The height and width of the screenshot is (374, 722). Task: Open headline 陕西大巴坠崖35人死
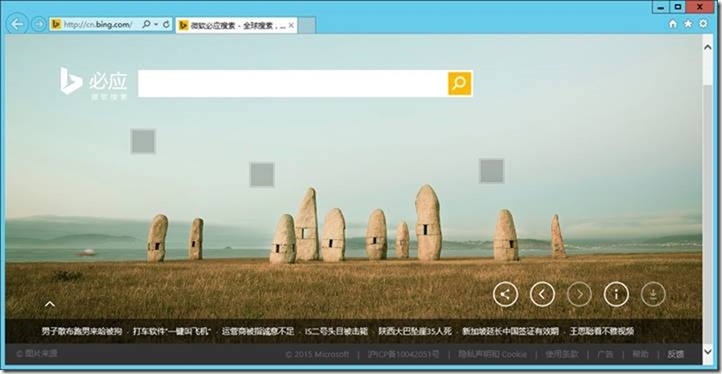click(x=415, y=331)
